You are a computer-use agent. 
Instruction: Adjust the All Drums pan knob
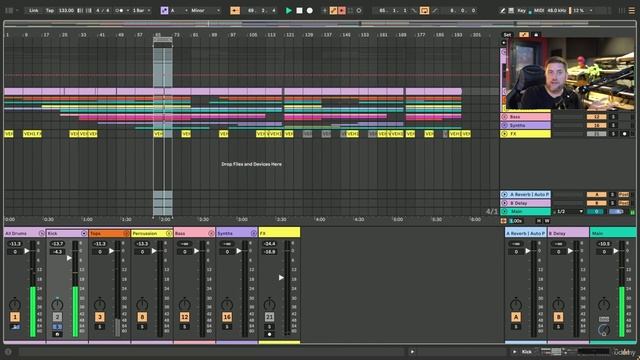(x=15, y=304)
